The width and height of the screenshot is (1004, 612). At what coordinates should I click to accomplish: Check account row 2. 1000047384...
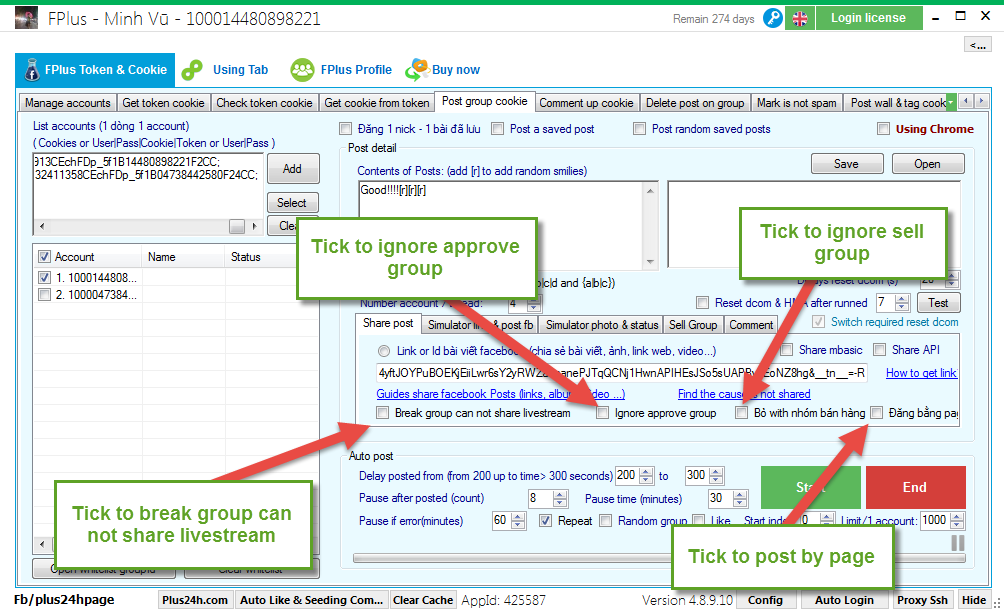click(x=44, y=294)
